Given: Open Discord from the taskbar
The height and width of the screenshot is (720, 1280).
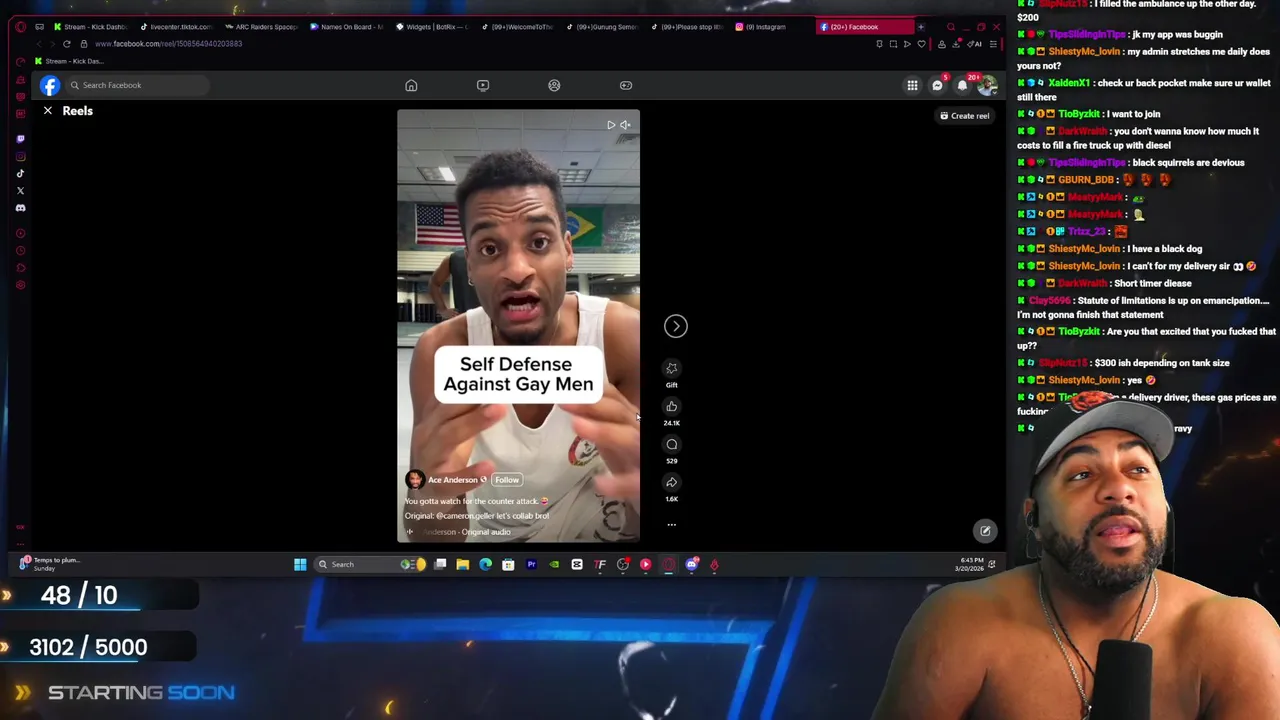Looking at the screenshot, I should [x=691, y=565].
